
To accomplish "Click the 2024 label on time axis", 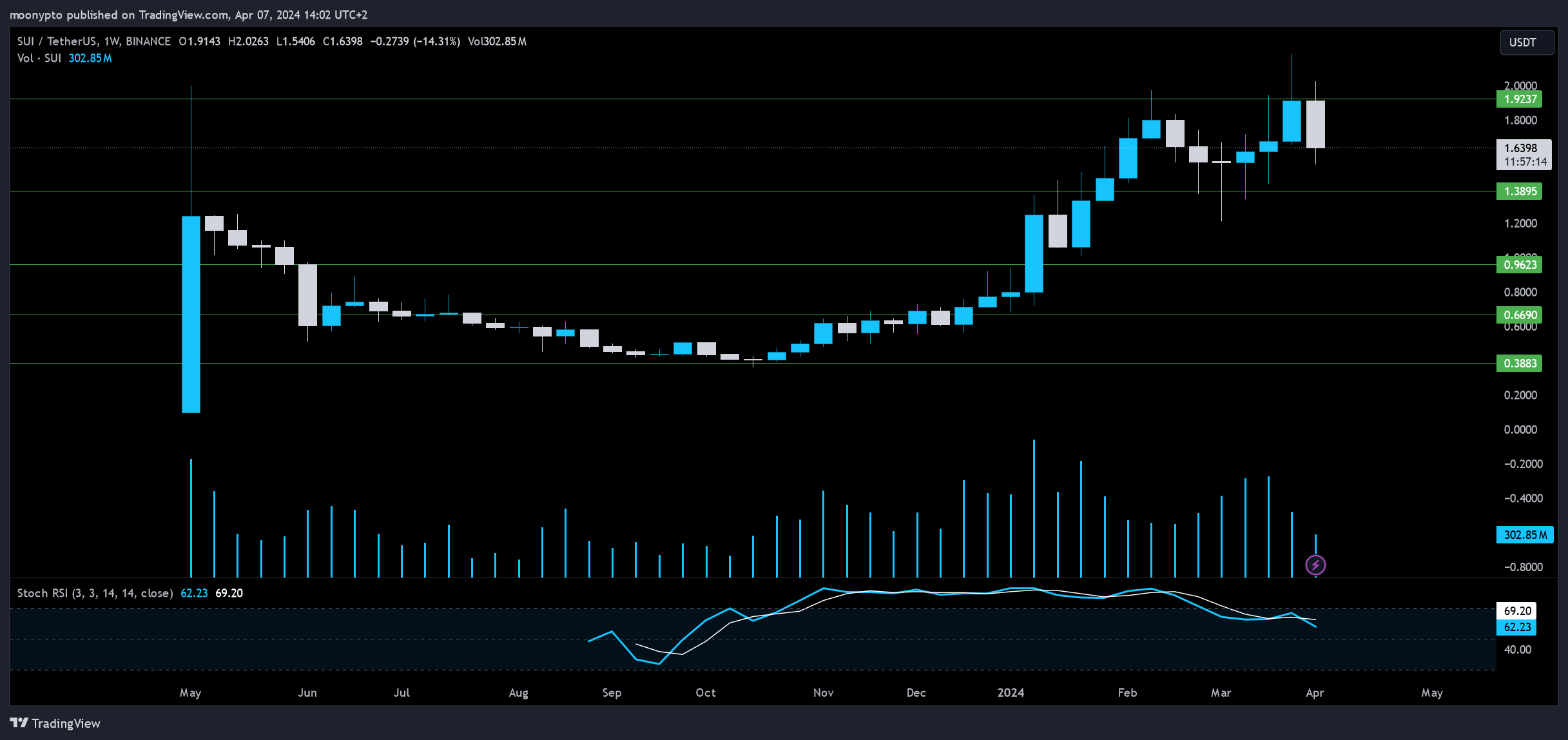I will [x=1011, y=693].
